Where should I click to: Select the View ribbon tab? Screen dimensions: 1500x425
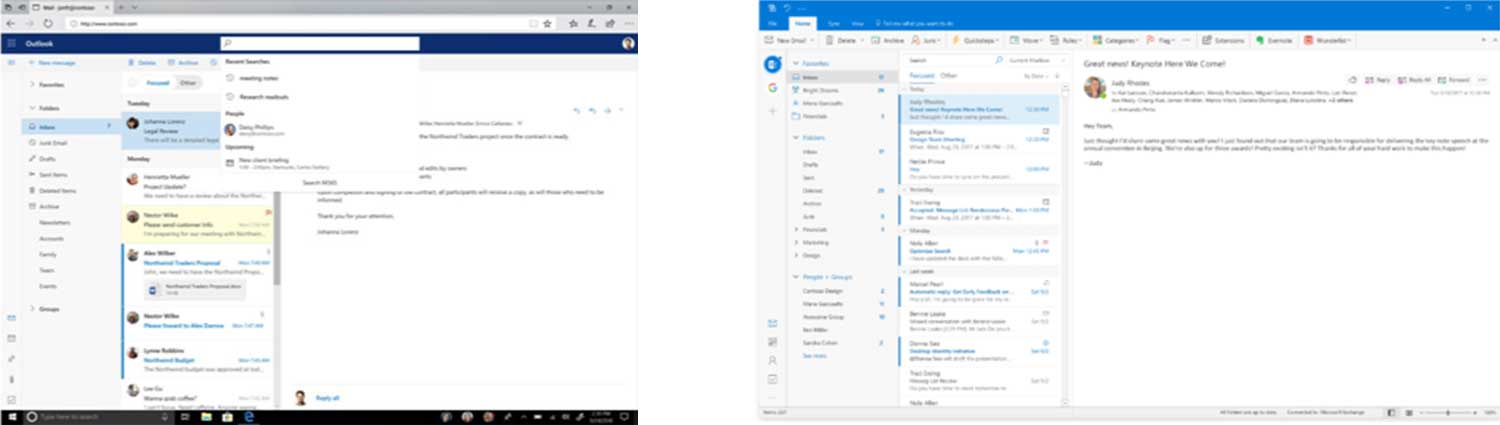click(x=857, y=22)
